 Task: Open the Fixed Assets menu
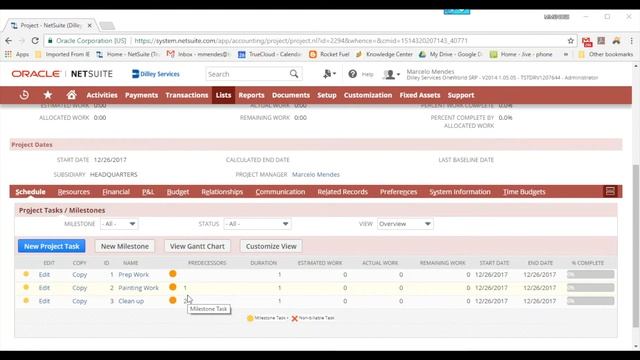[x=420, y=95]
